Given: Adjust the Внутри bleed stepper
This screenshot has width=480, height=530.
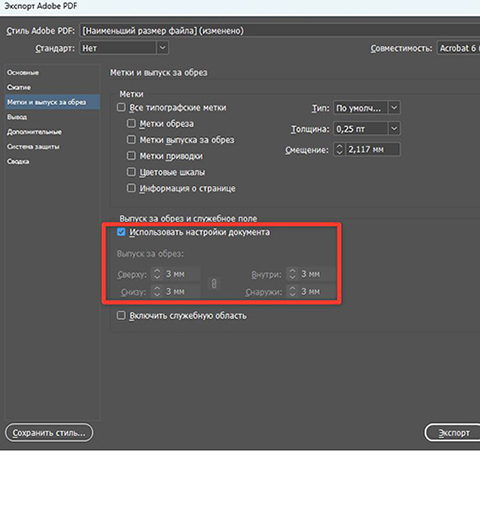Looking at the screenshot, I should (292, 274).
